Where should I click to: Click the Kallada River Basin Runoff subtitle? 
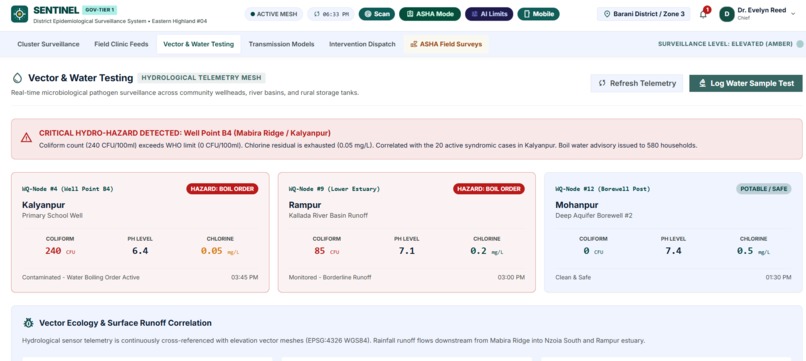click(328, 215)
